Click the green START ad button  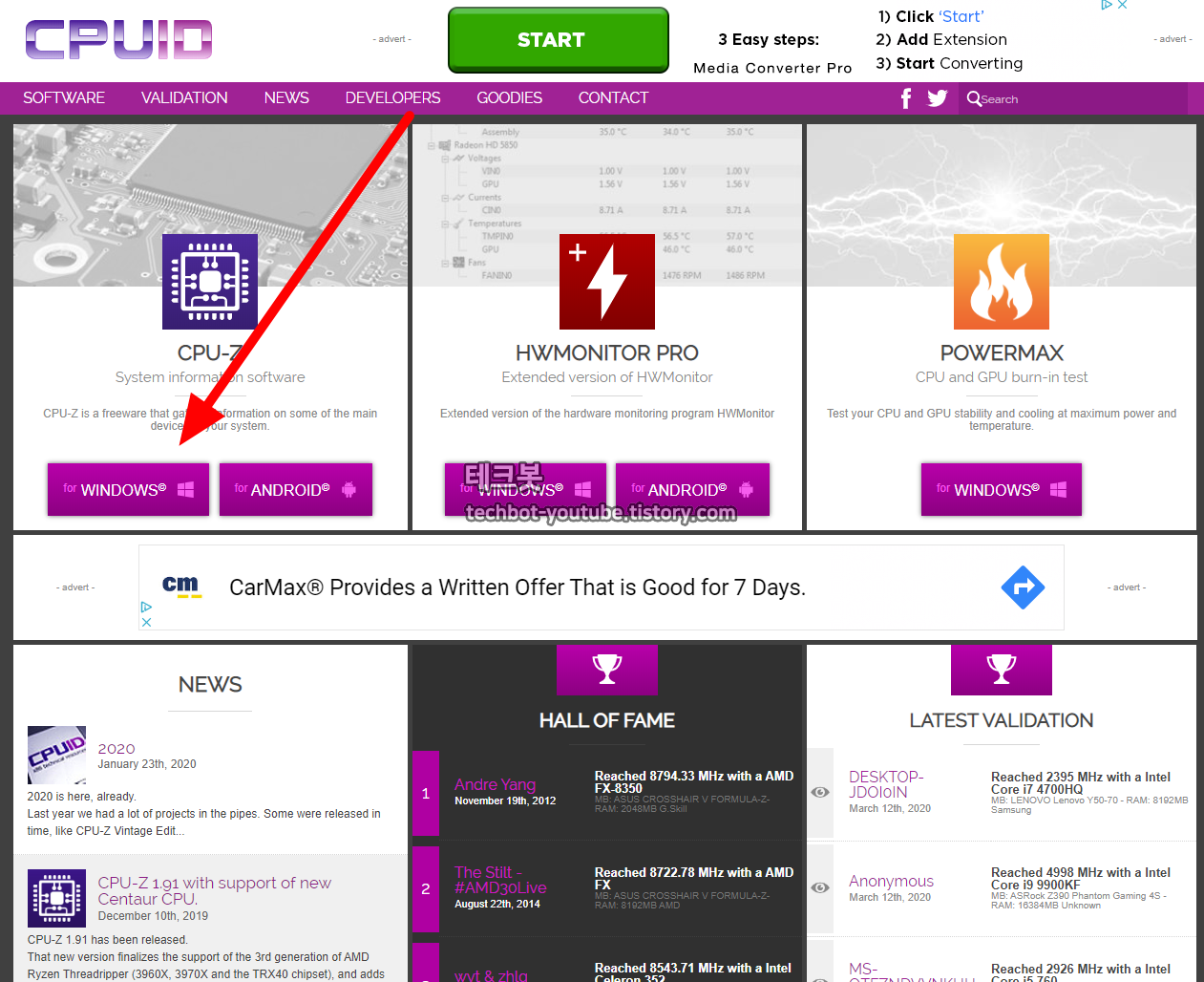(559, 40)
